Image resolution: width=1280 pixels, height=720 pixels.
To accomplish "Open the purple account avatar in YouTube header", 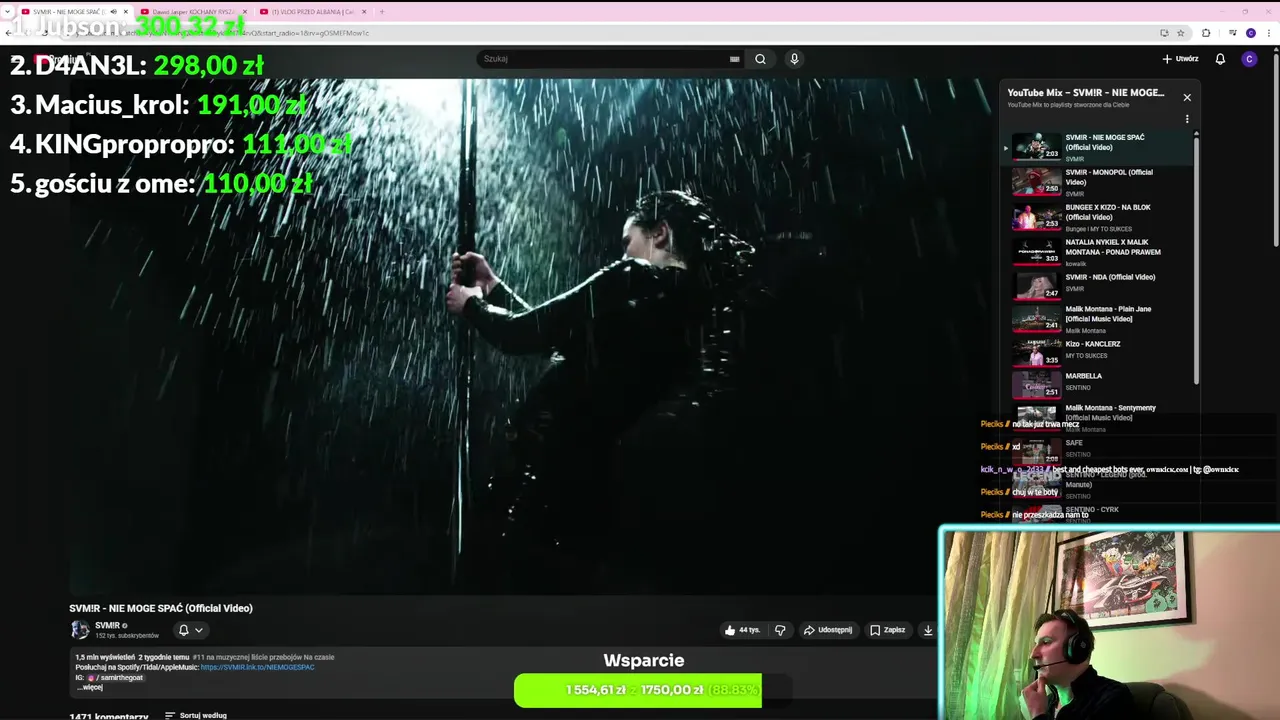I will click(1249, 59).
